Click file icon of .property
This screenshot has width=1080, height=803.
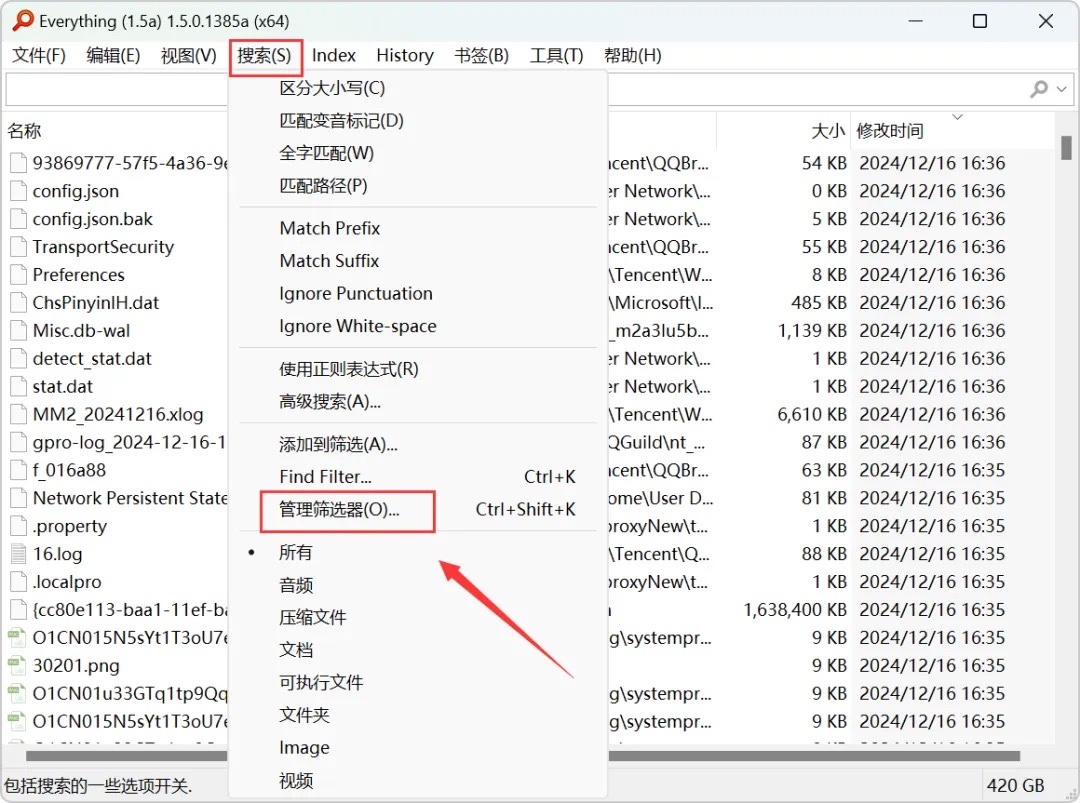(19, 525)
